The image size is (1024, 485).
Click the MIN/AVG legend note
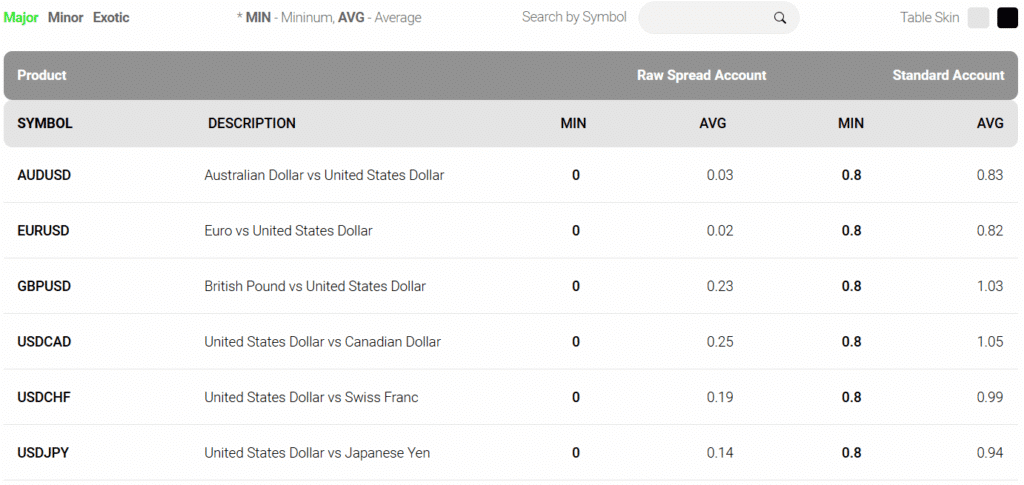pyautogui.click(x=329, y=18)
